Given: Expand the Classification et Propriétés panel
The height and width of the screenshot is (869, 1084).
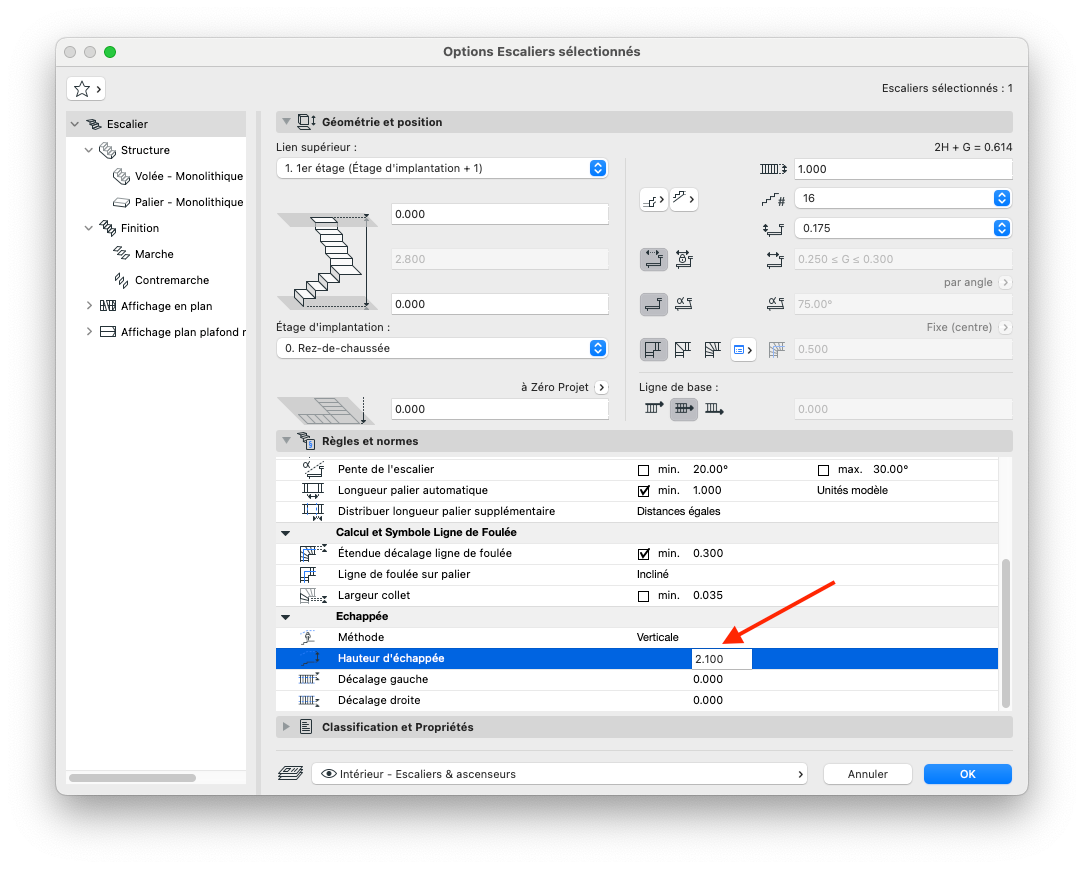Looking at the screenshot, I should [x=286, y=727].
